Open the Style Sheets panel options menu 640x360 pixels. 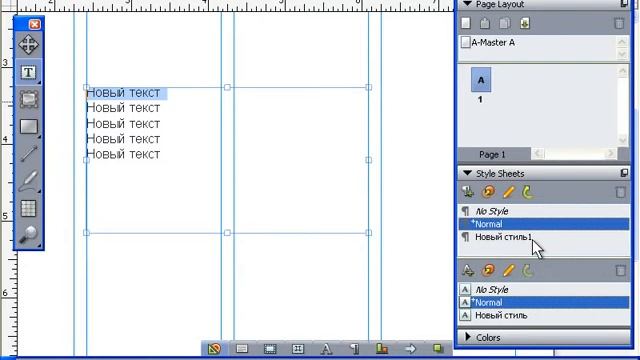coord(624,173)
